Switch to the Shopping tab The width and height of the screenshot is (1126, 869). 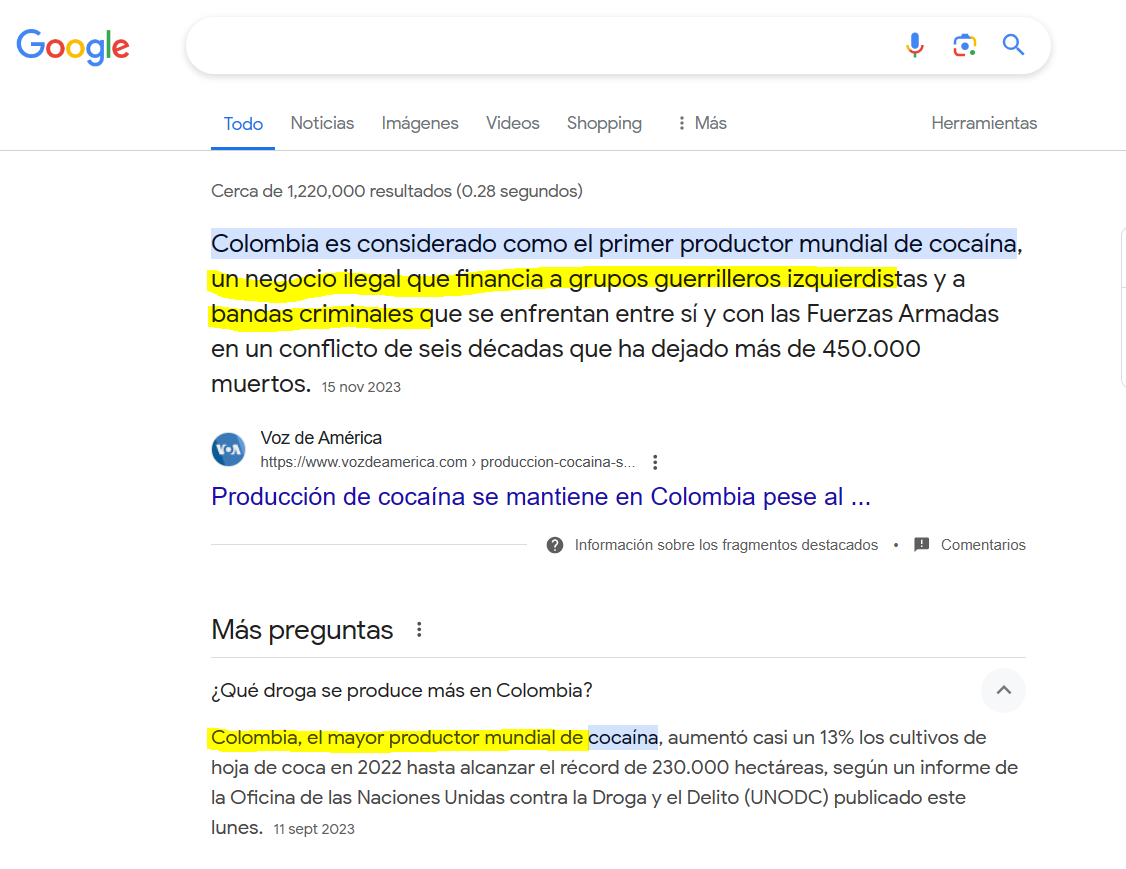604,124
